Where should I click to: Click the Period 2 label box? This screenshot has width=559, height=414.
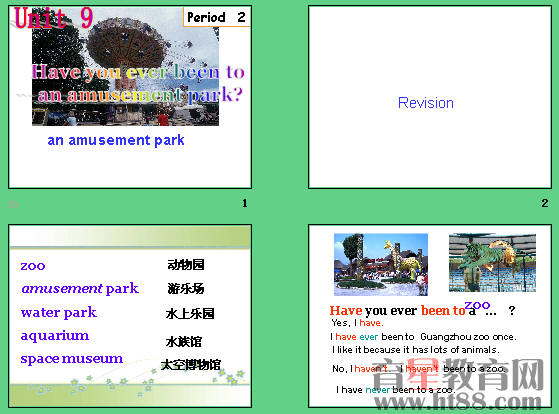pos(217,17)
